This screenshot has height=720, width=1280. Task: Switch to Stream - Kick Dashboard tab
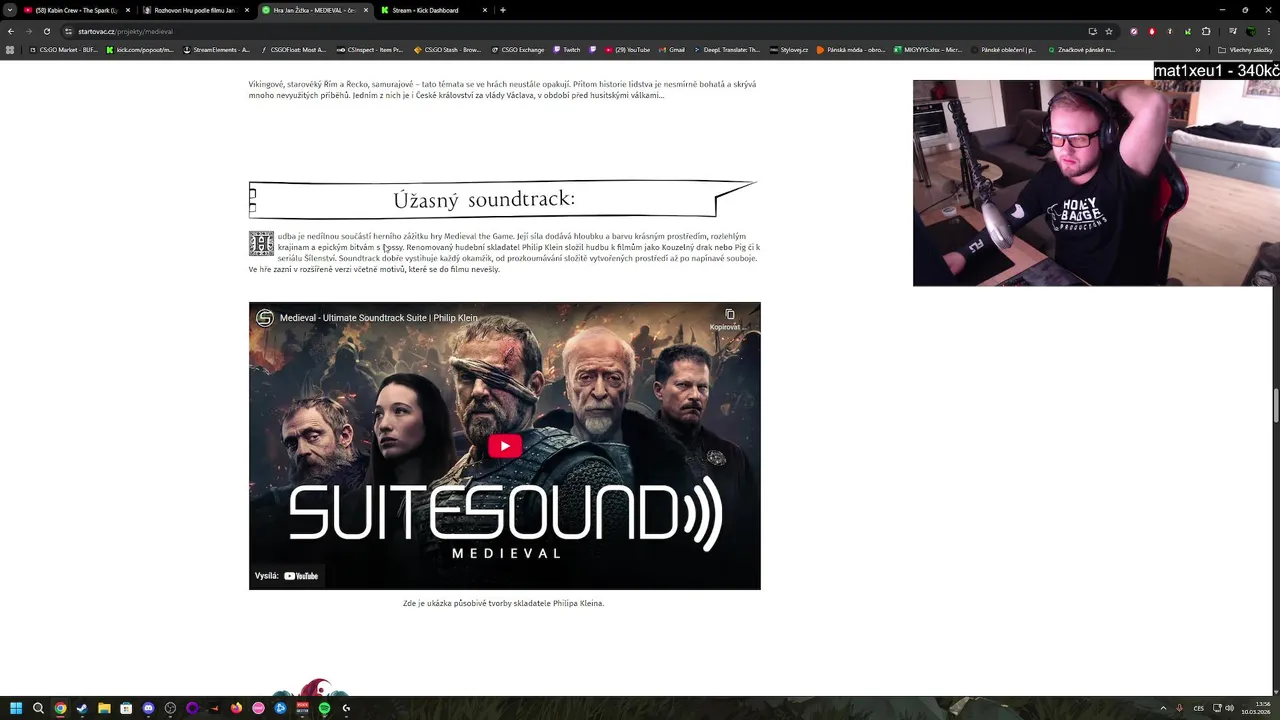tap(433, 10)
